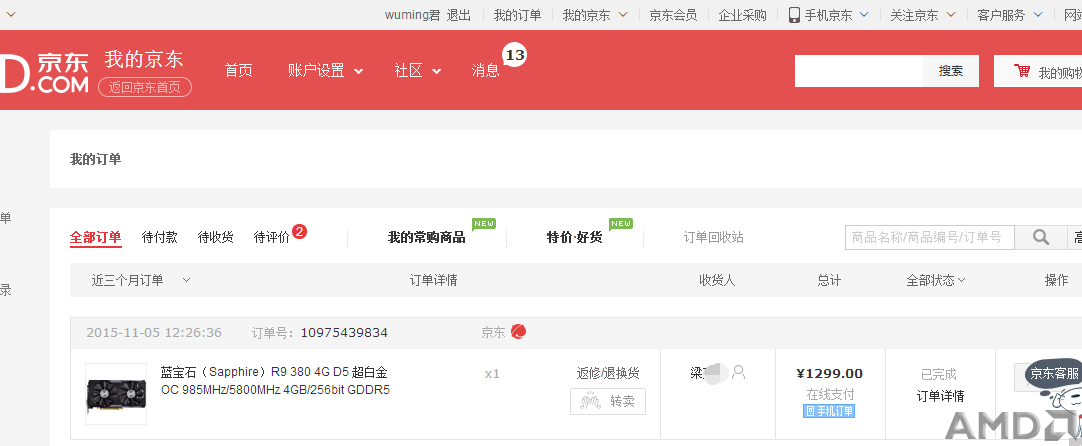The width and height of the screenshot is (1082, 446).
Task: Focus the 商品名称/商品编号/订单号 search field
Action: coord(930,237)
